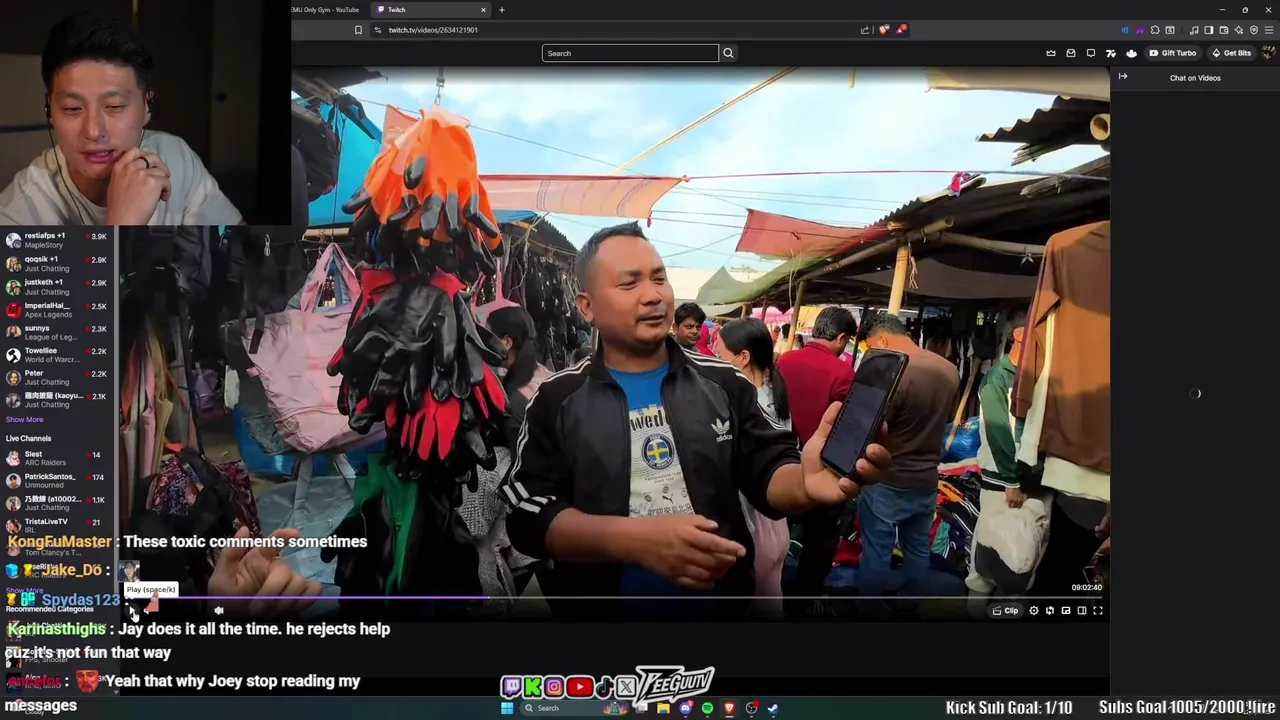Click Instagram icon in overlay social bar

pos(554,687)
